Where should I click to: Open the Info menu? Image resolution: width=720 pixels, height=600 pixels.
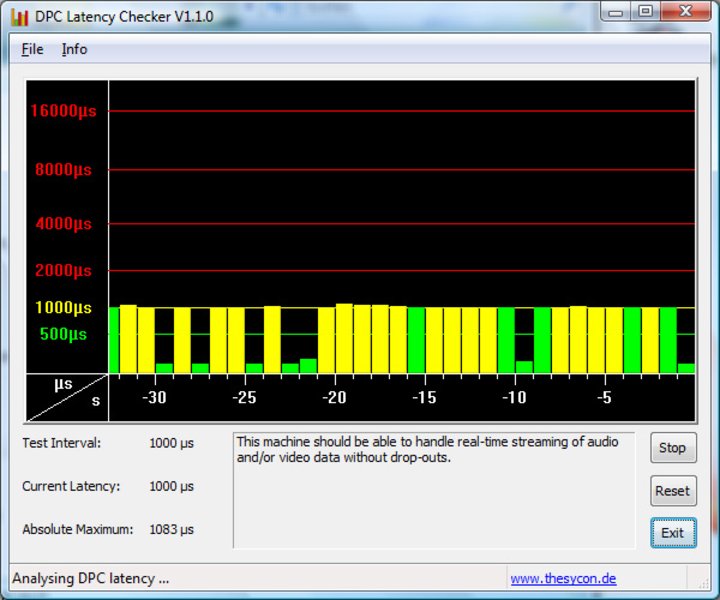click(x=74, y=49)
